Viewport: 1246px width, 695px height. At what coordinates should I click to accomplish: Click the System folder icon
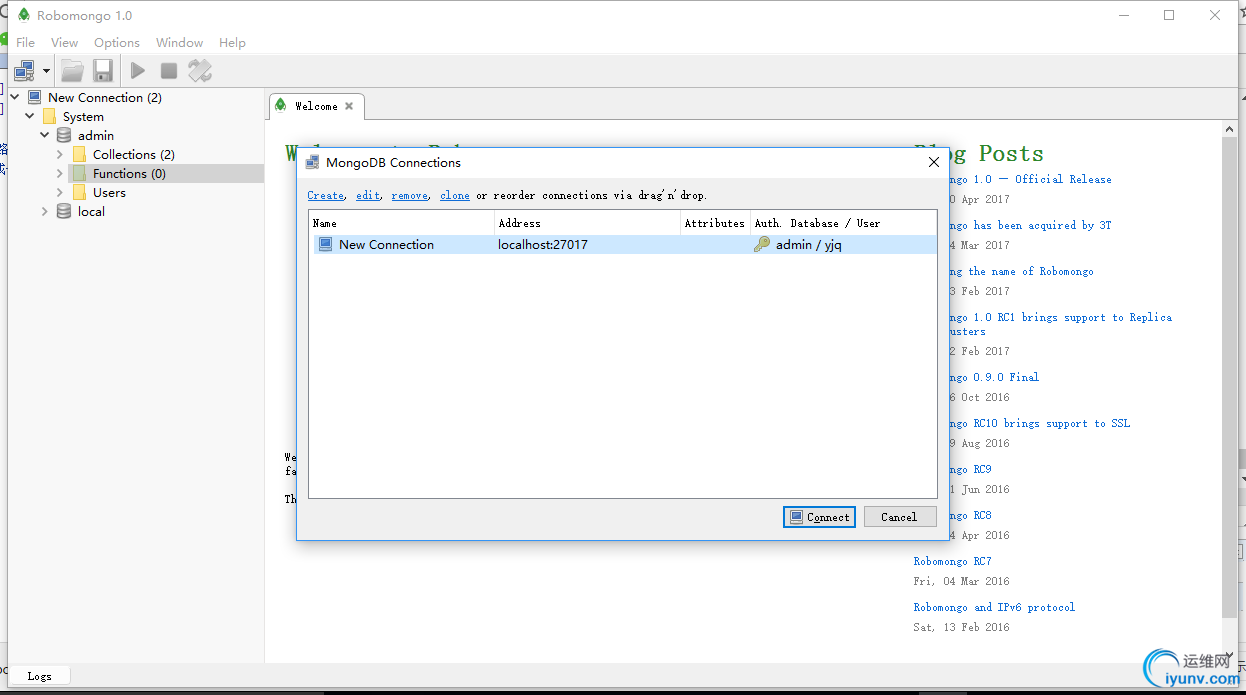tap(49, 117)
